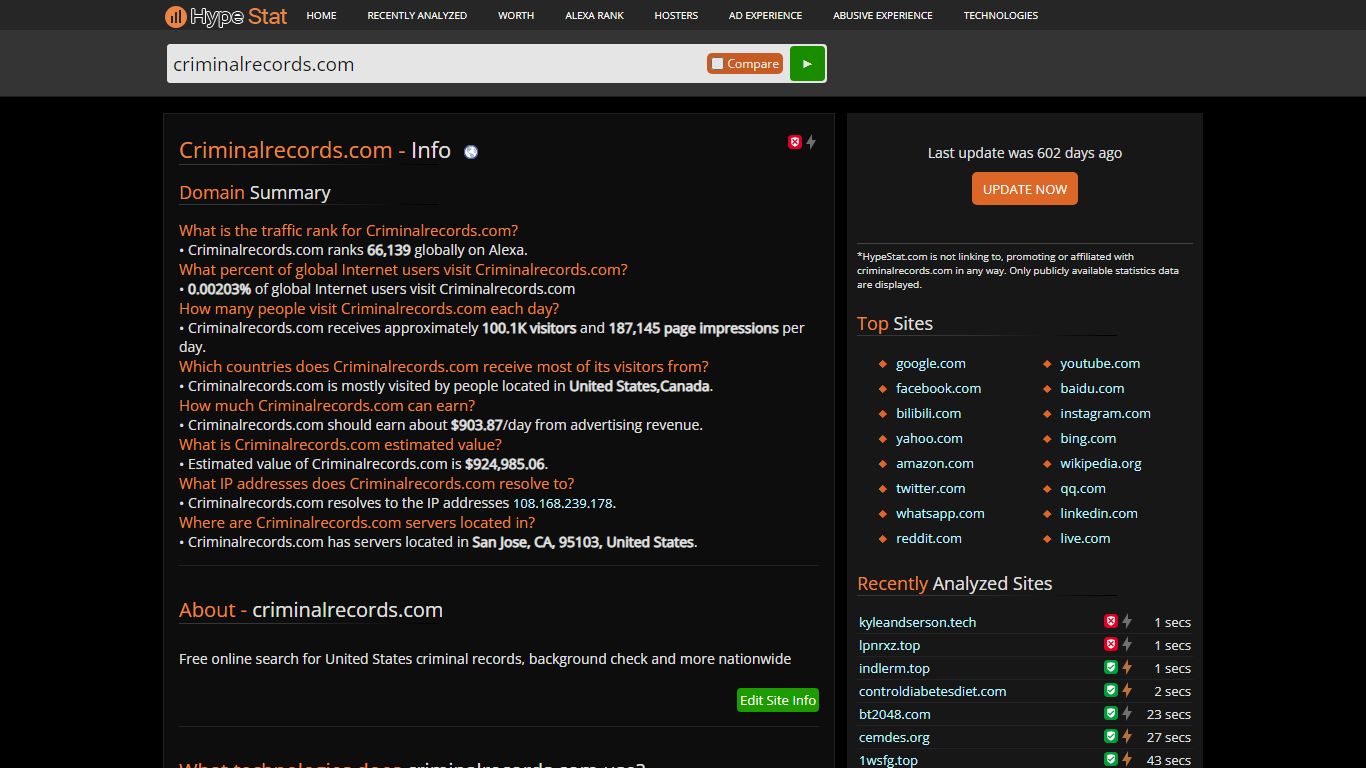Open facebook.com in Top Sites

pos(938,388)
